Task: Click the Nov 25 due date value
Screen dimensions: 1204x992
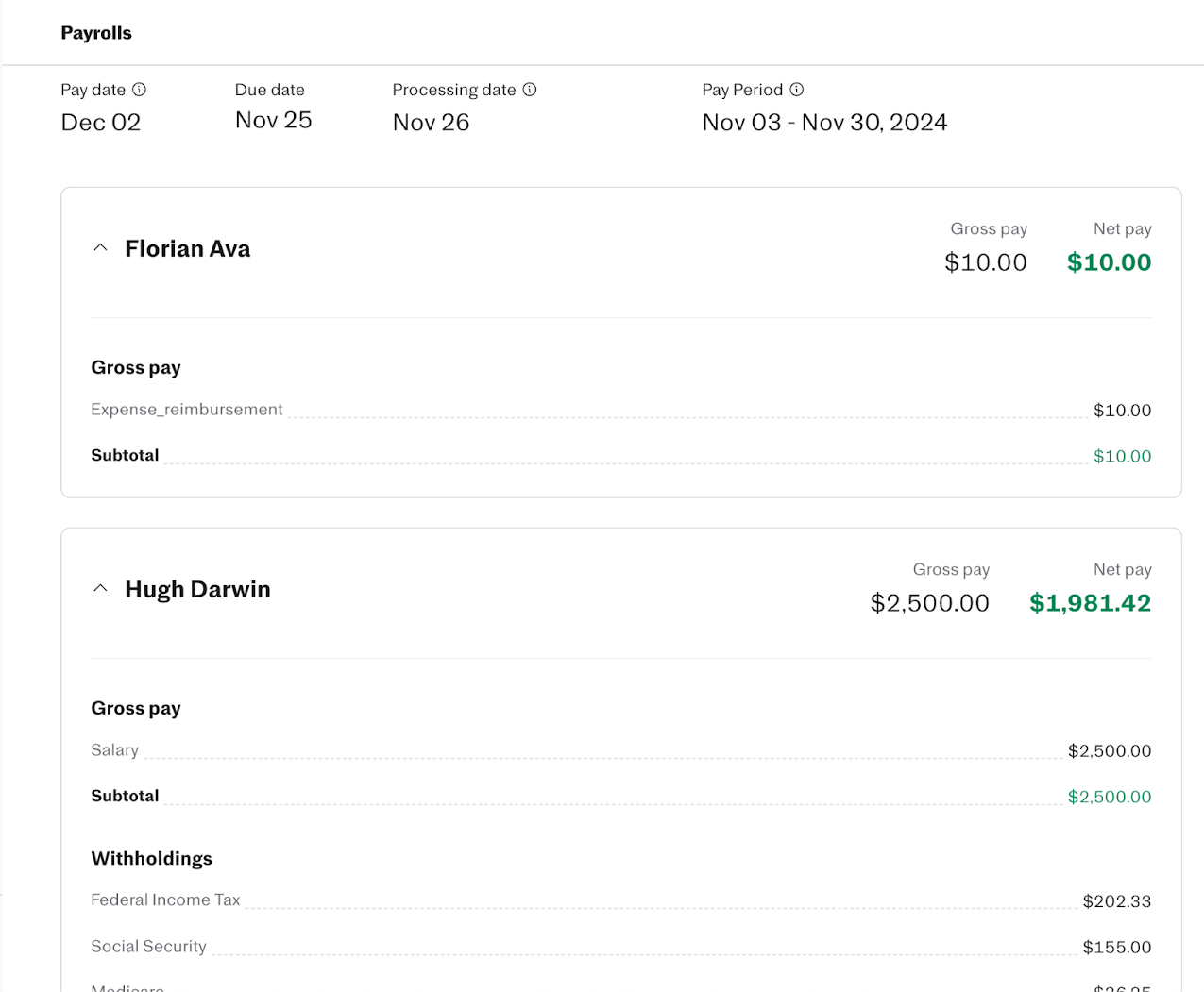Action: pyautogui.click(x=273, y=121)
